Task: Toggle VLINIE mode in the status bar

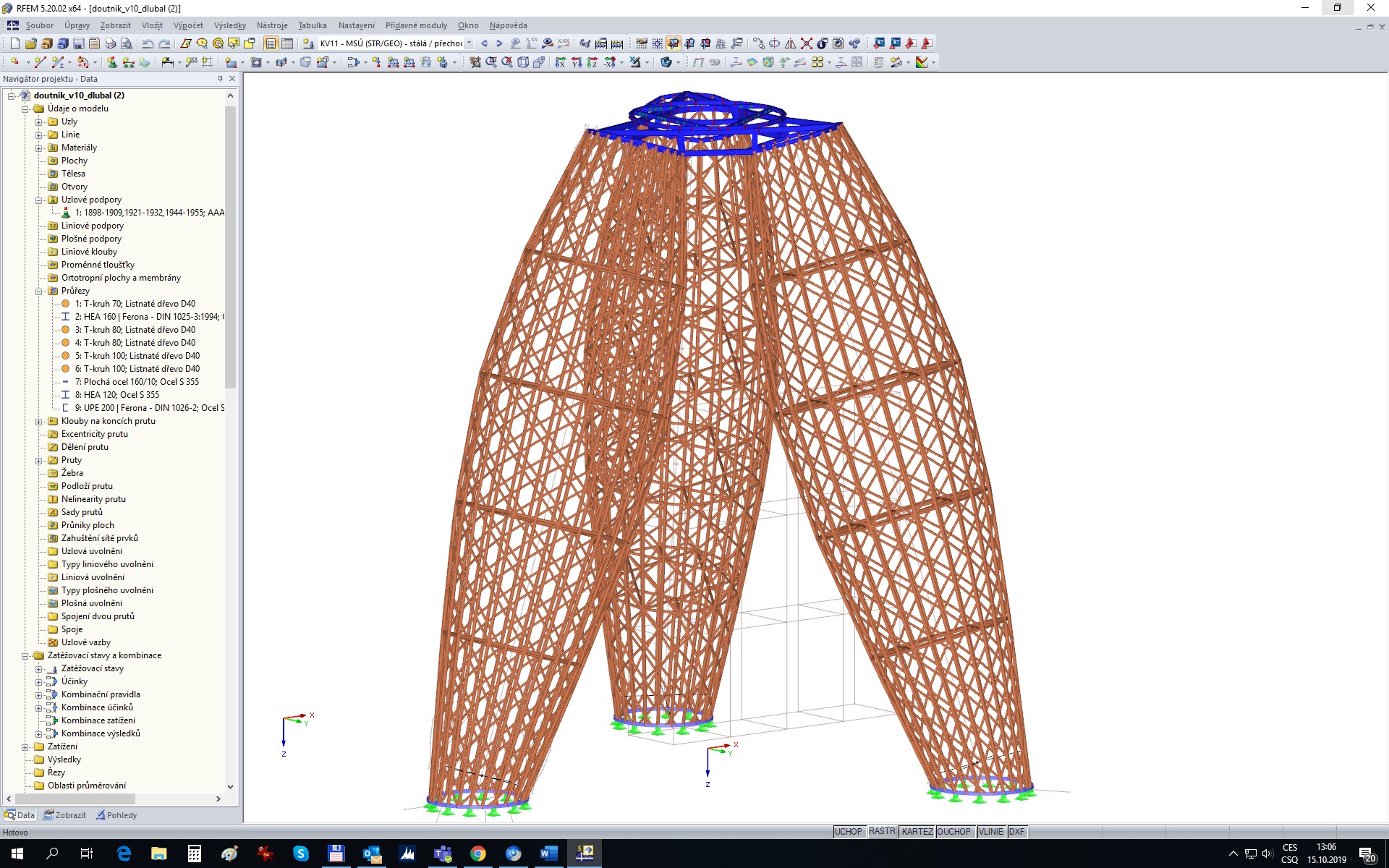Action: (x=990, y=832)
